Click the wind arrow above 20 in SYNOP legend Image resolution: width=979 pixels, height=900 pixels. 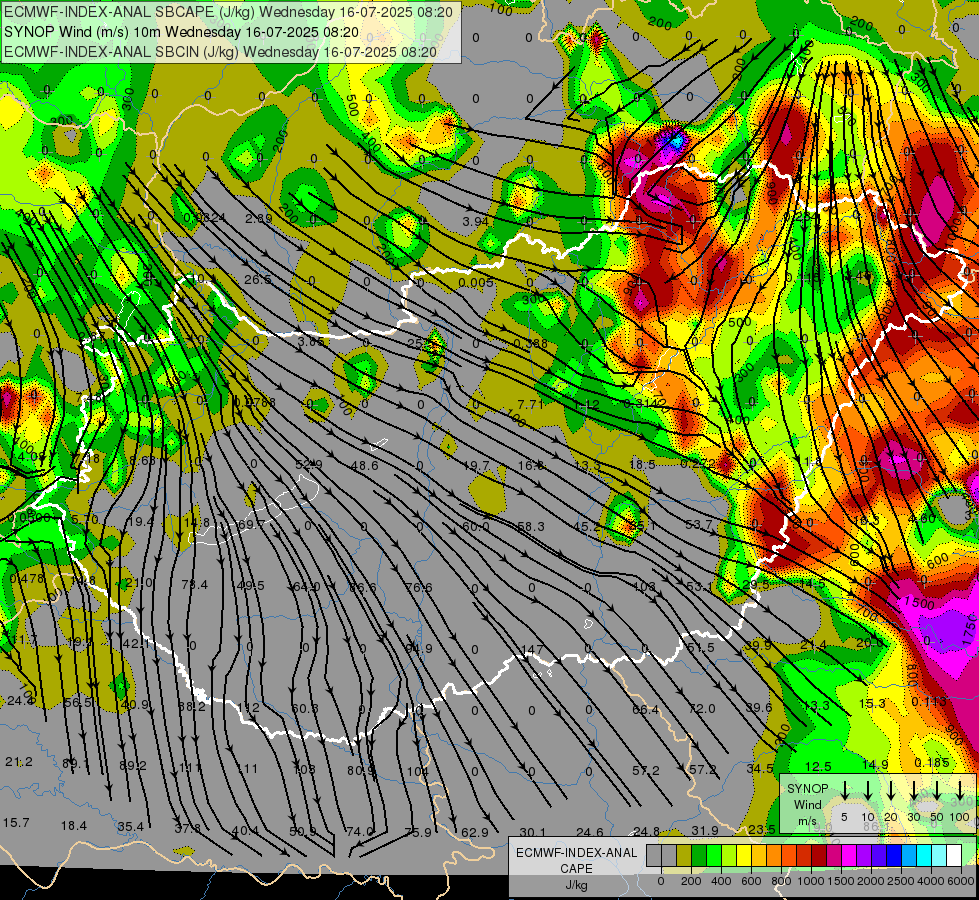pos(891,790)
